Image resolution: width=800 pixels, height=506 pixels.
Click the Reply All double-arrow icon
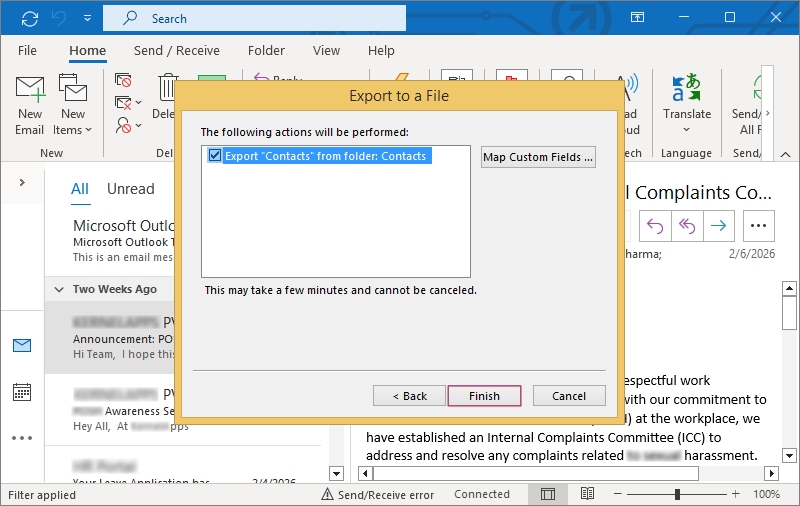click(x=686, y=226)
